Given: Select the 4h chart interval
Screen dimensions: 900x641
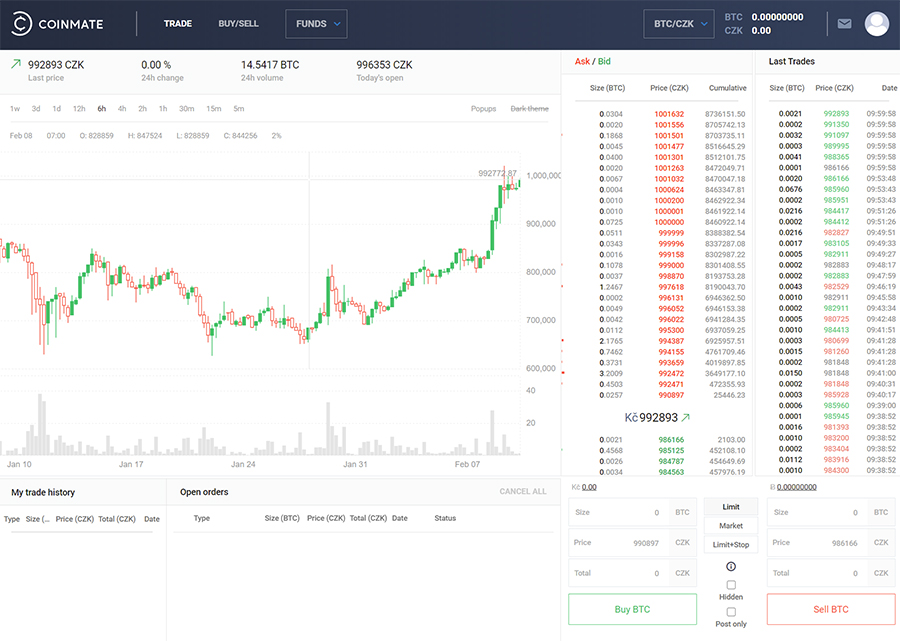Looking at the screenshot, I should (x=122, y=108).
